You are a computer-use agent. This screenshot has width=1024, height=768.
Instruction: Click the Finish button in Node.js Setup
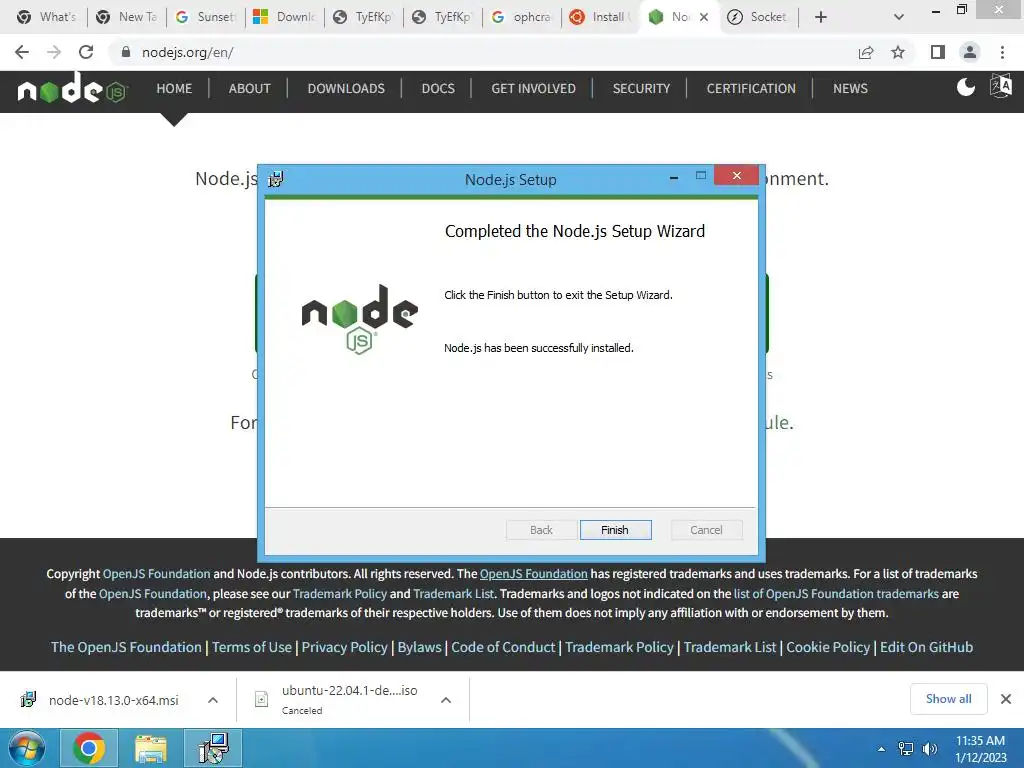point(615,530)
